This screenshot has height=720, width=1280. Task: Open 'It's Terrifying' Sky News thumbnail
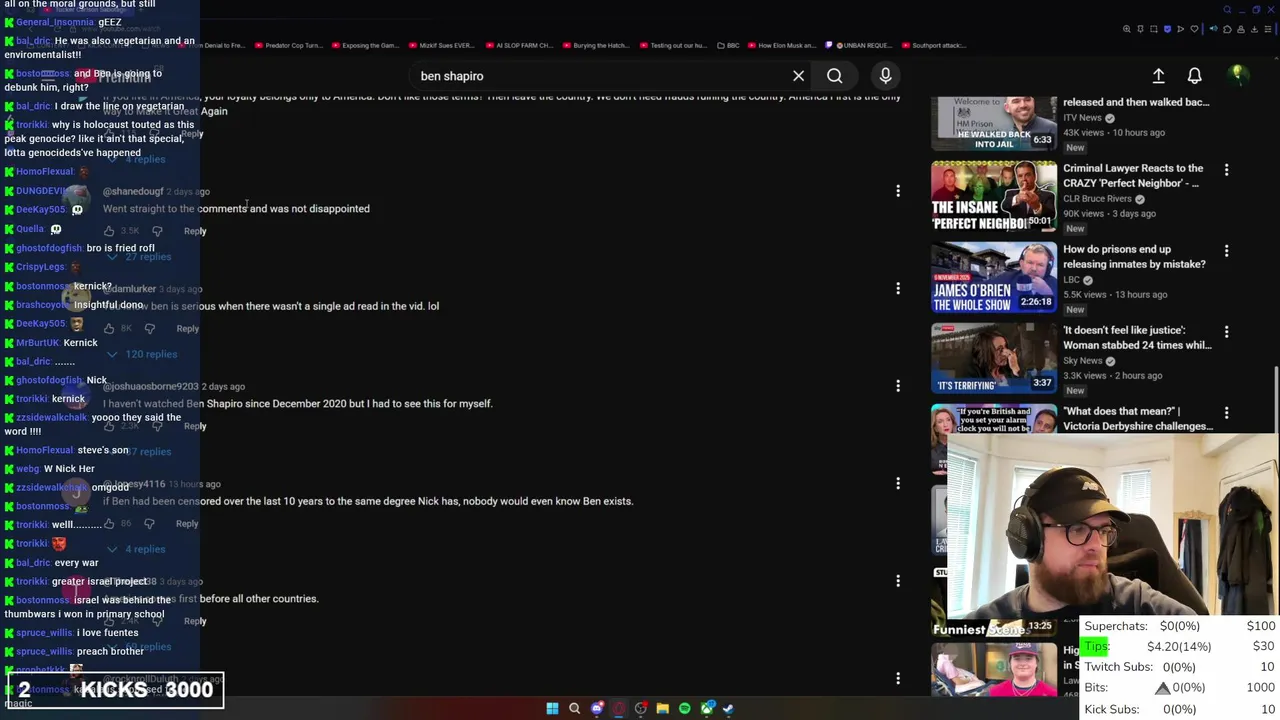(x=994, y=358)
